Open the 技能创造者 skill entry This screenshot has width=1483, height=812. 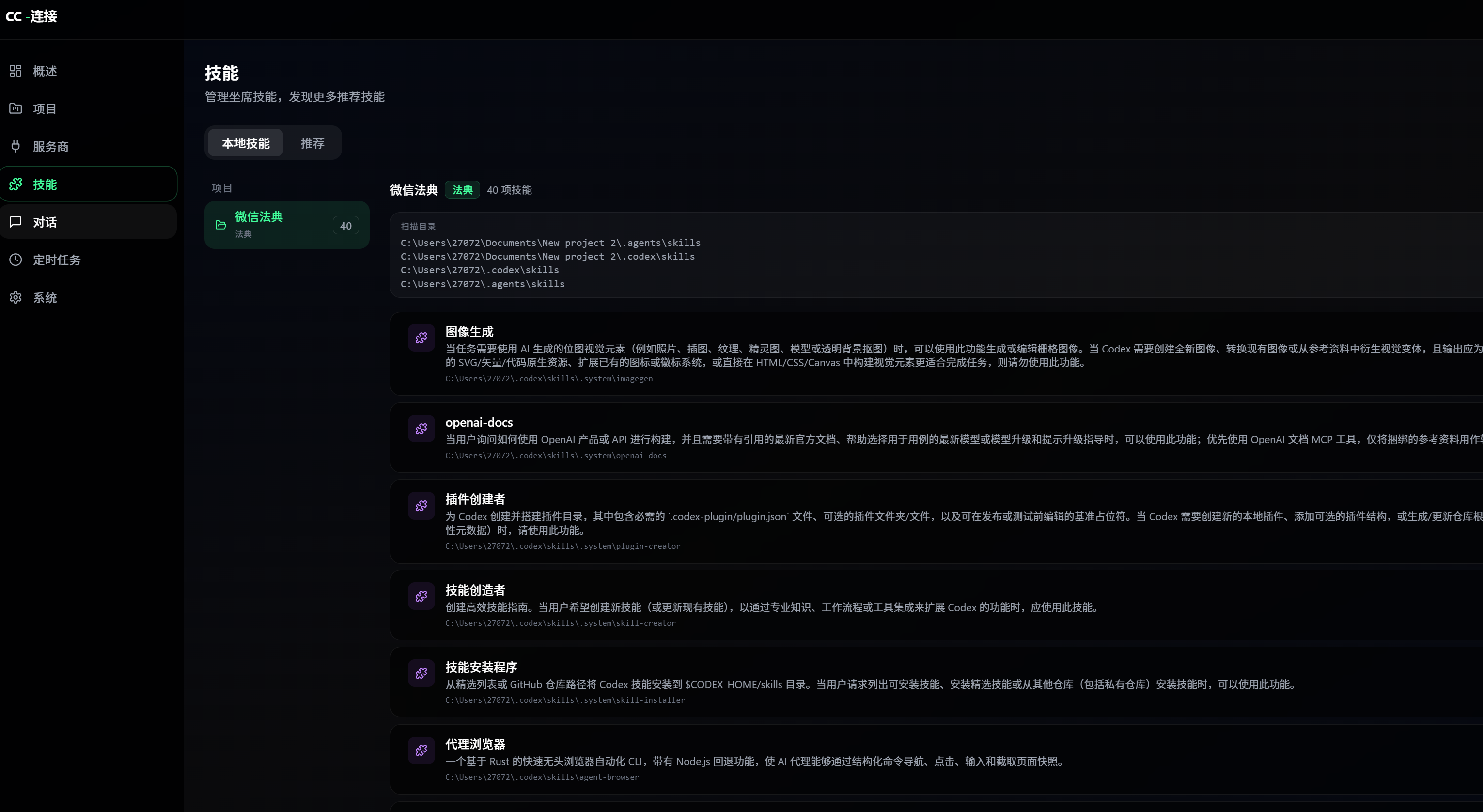(475, 590)
